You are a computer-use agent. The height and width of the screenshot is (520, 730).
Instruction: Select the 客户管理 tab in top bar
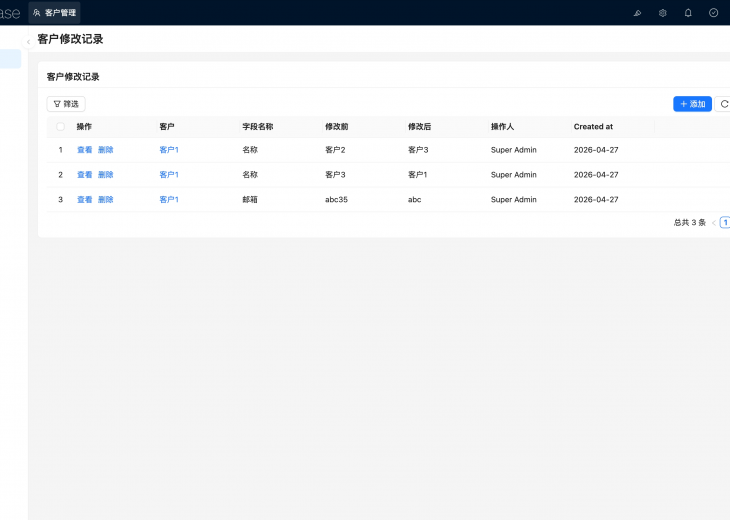coord(54,13)
